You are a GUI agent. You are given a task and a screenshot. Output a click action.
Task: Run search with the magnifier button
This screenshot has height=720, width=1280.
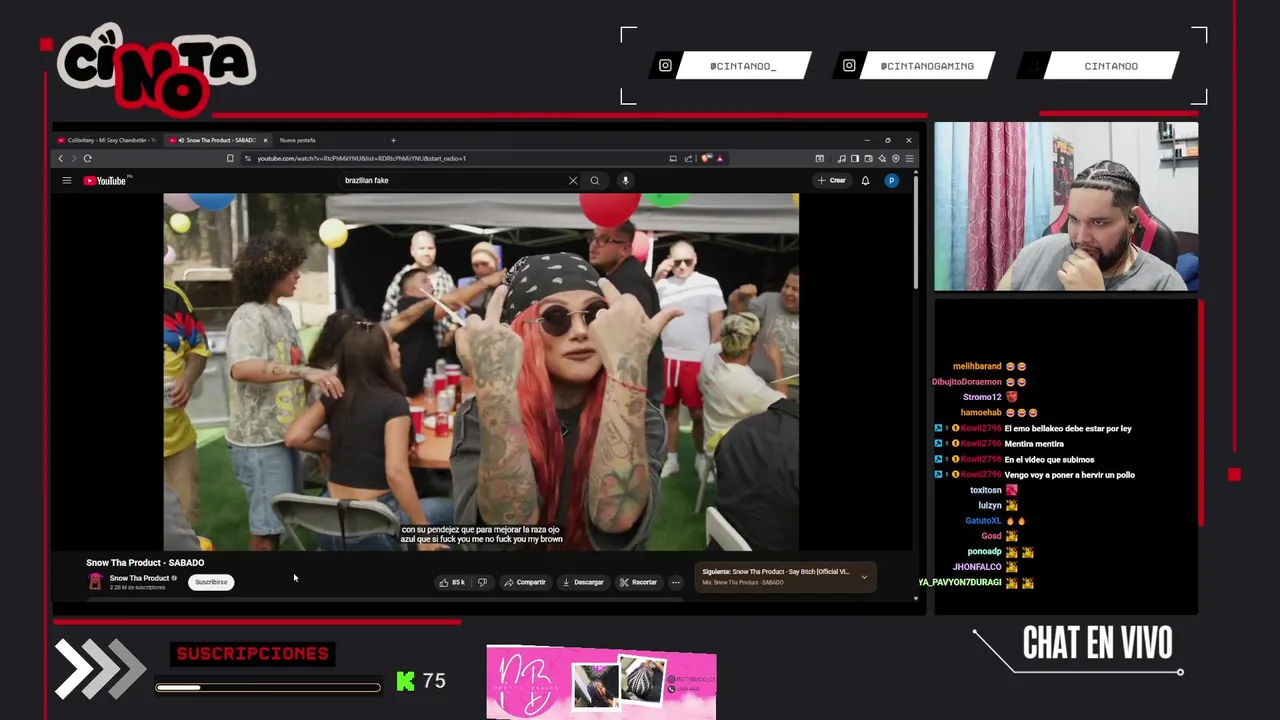click(x=595, y=181)
